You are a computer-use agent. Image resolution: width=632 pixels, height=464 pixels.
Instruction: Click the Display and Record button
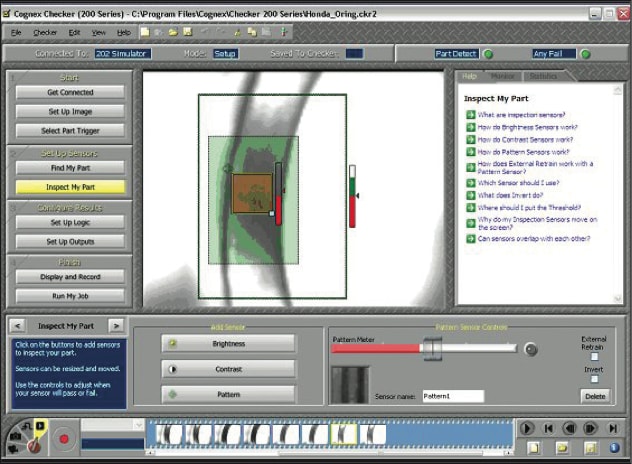tap(70, 277)
